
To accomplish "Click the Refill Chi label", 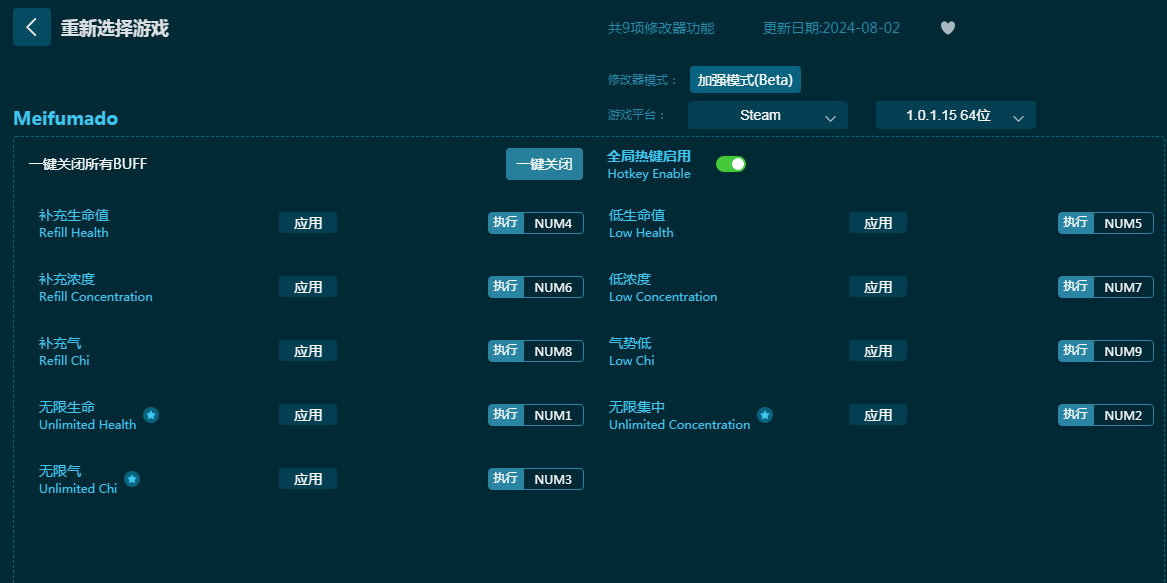I will pos(64,360).
